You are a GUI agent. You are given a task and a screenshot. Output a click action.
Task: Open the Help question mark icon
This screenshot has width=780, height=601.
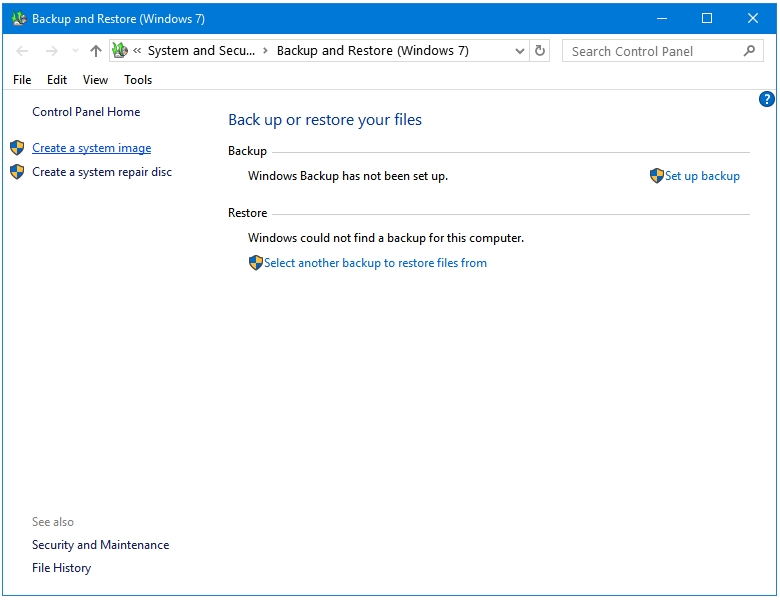coord(766,99)
